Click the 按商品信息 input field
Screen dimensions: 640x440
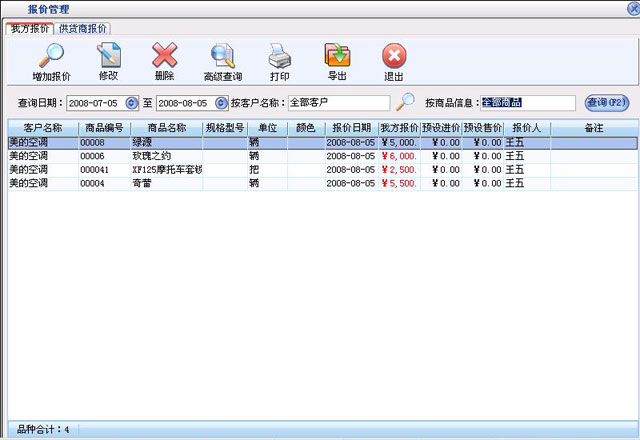(x=527, y=103)
